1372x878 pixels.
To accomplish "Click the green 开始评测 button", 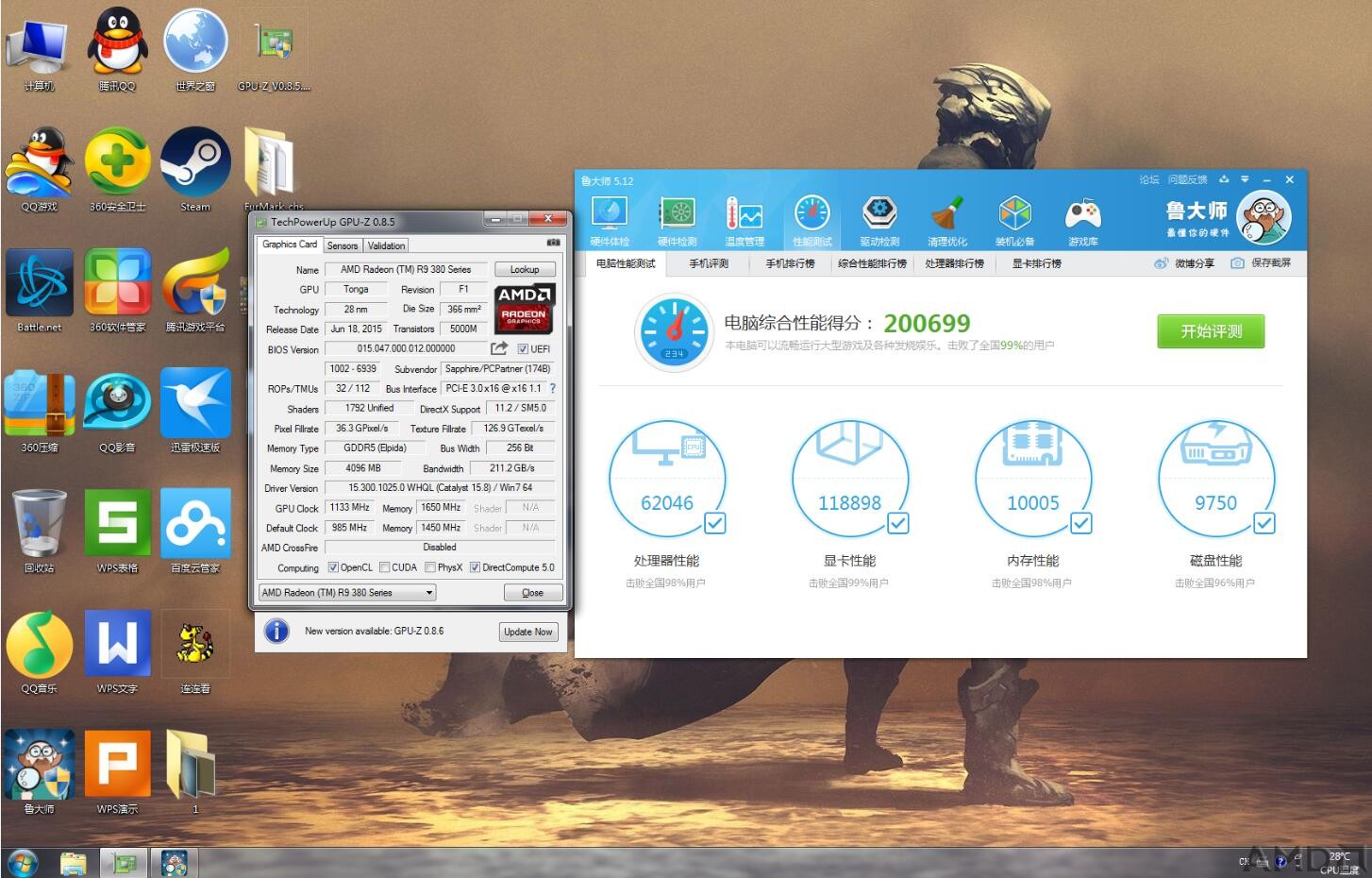I will click(1211, 331).
